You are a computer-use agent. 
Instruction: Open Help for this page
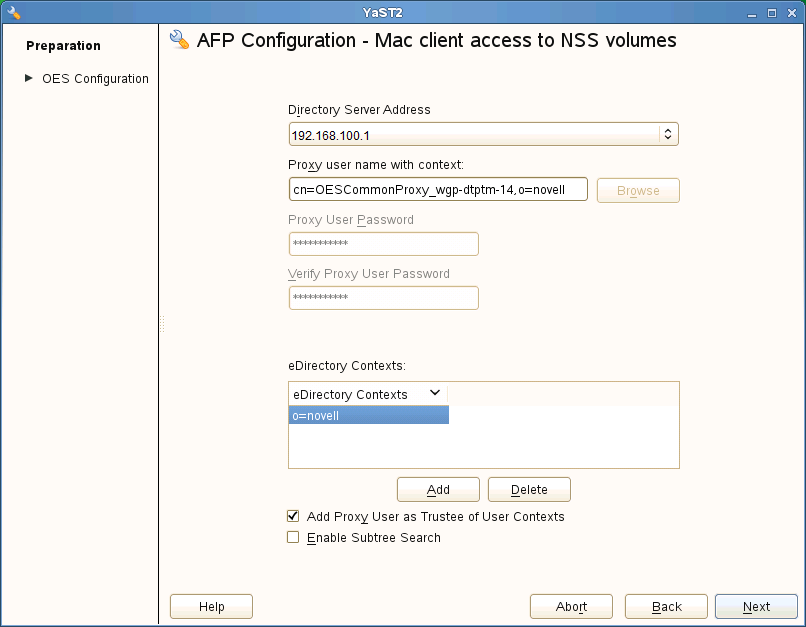[x=211, y=606]
